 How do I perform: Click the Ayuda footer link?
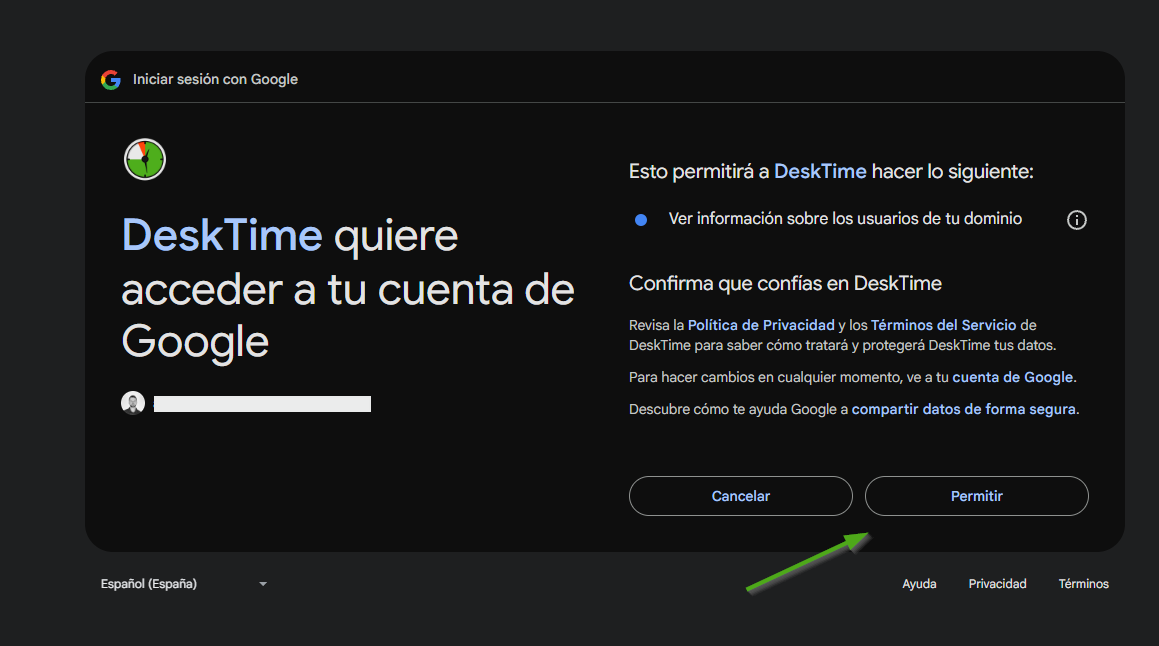click(x=919, y=584)
